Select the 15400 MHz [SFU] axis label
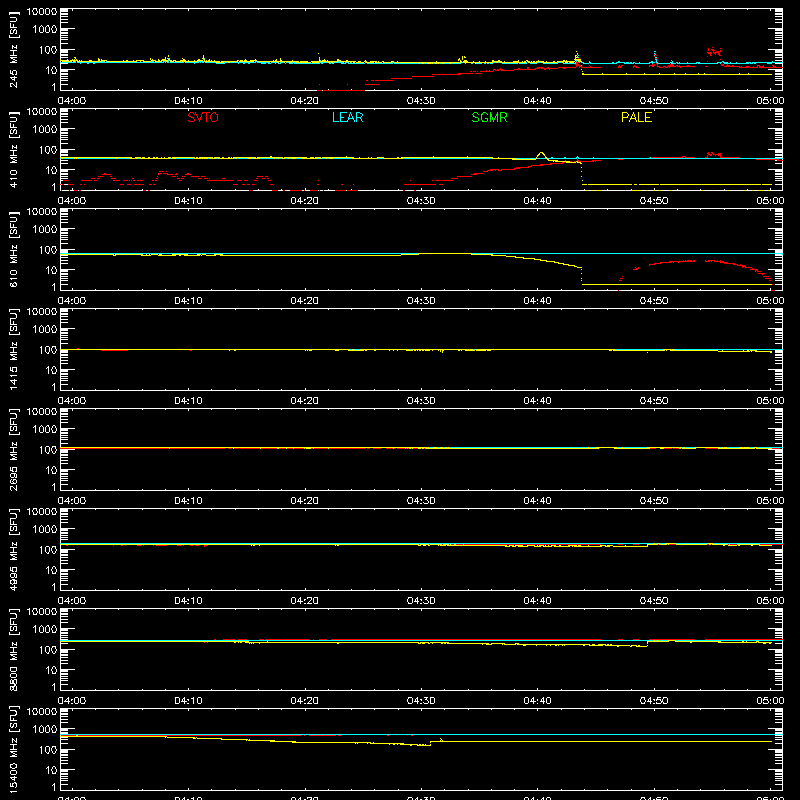Viewport: 800px width, 800px height. [13, 749]
